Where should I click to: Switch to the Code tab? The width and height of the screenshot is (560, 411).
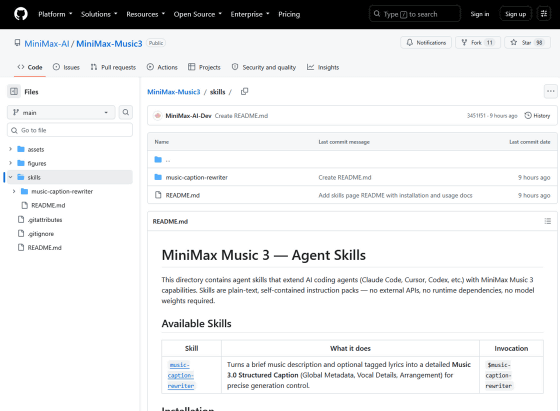coord(30,67)
